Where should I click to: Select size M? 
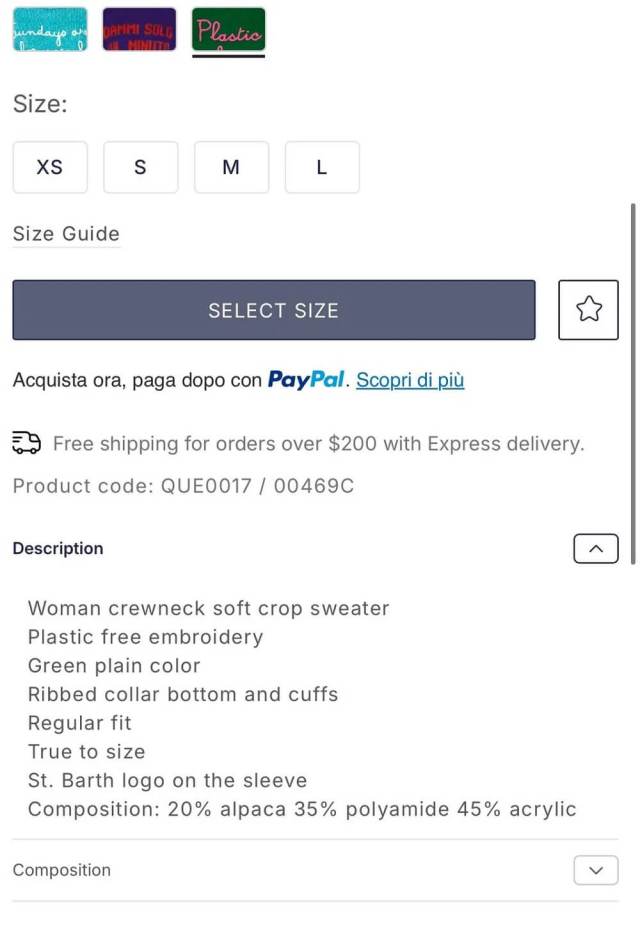(231, 167)
